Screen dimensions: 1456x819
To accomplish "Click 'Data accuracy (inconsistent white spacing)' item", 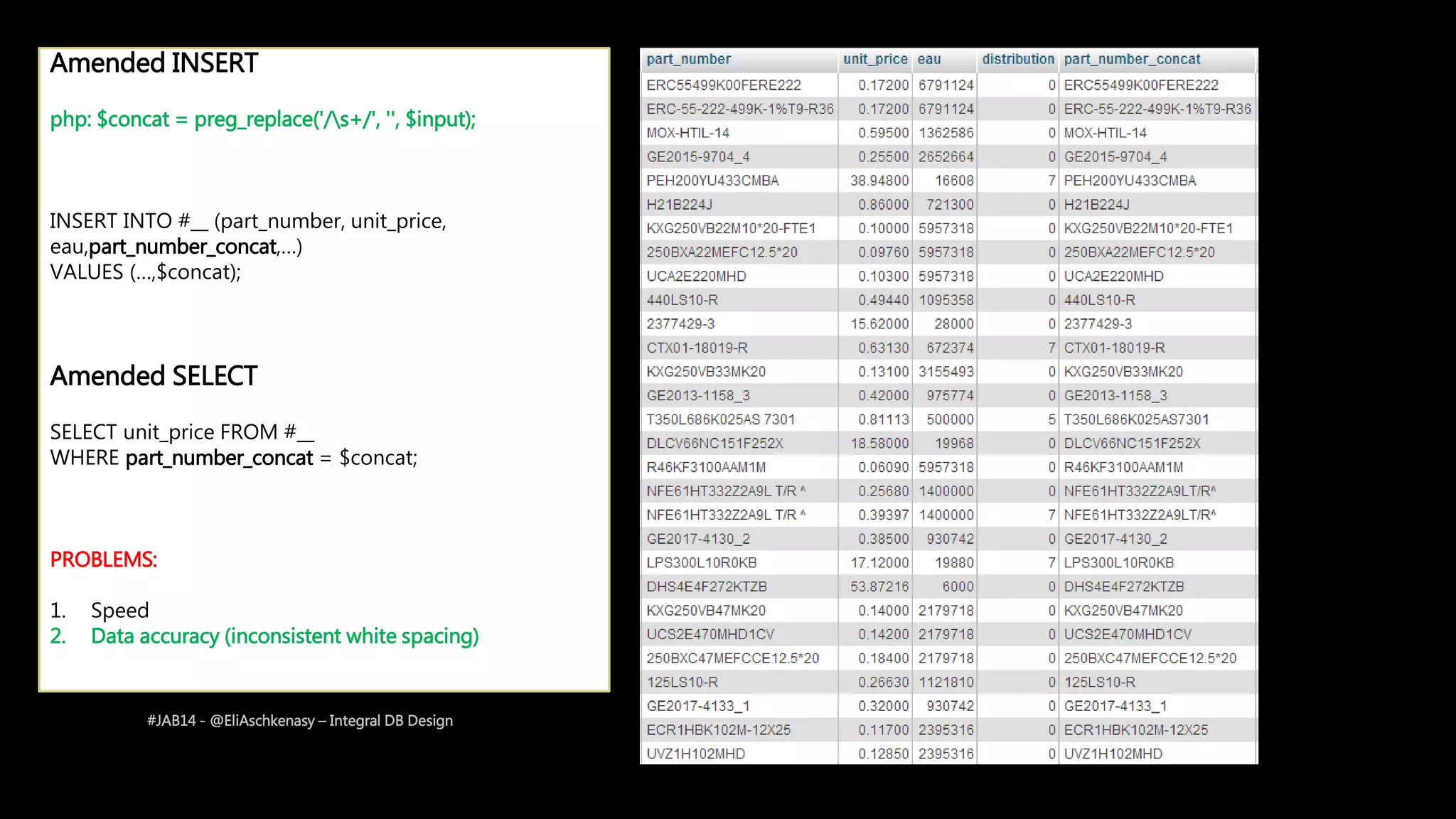I will coord(285,636).
